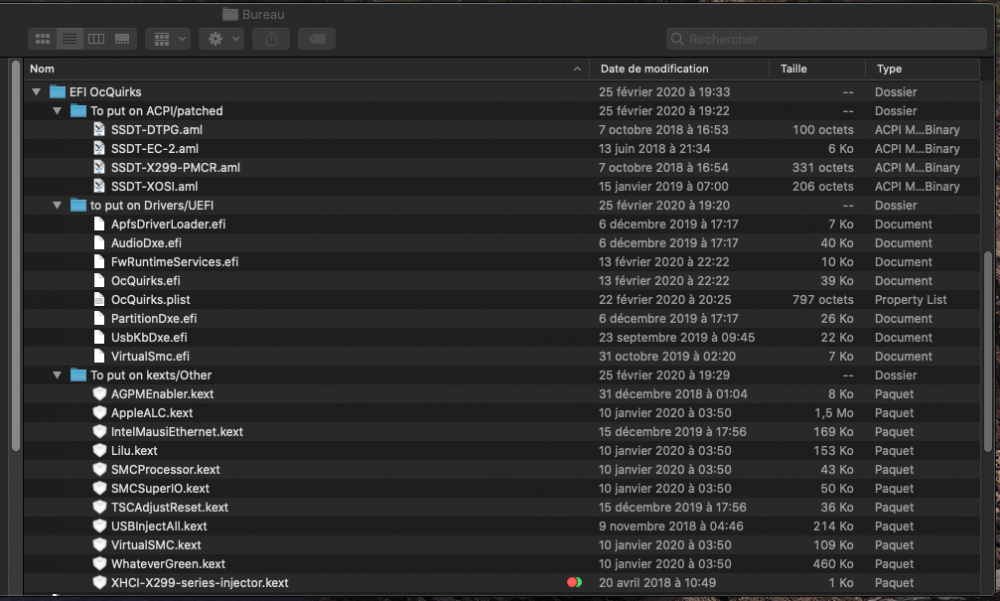This screenshot has width=1000, height=601.
Task: Sort by Taille column header
Action: click(793, 68)
